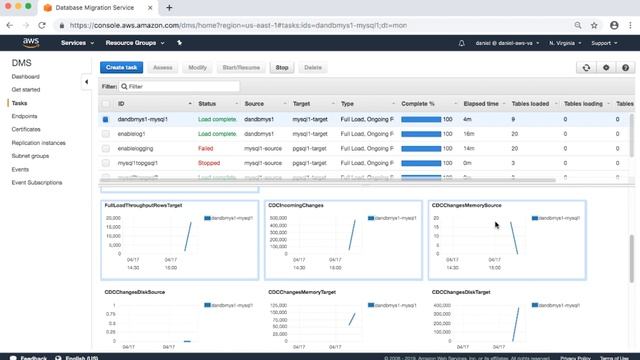
Task: Check the mysql1topgsql1 task checkbox
Action: (106, 163)
